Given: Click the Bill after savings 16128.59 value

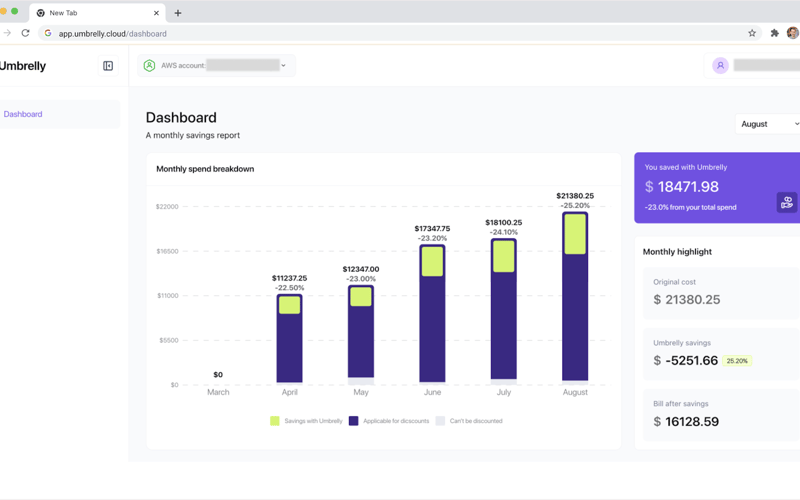Looking at the screenshot, I should (x=686, y=421).
